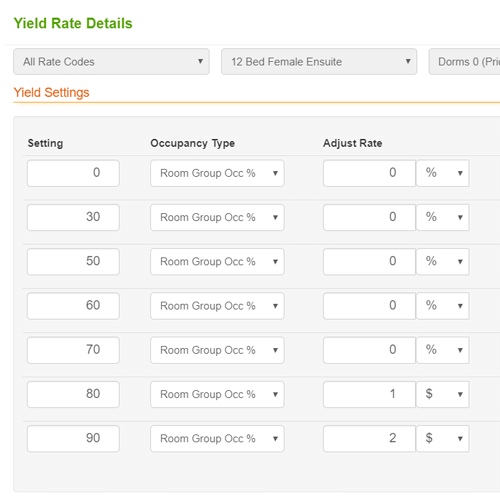Click the Setting field containing 60
The height and width of the screenshot is (500, 500).
pos(73,306)
